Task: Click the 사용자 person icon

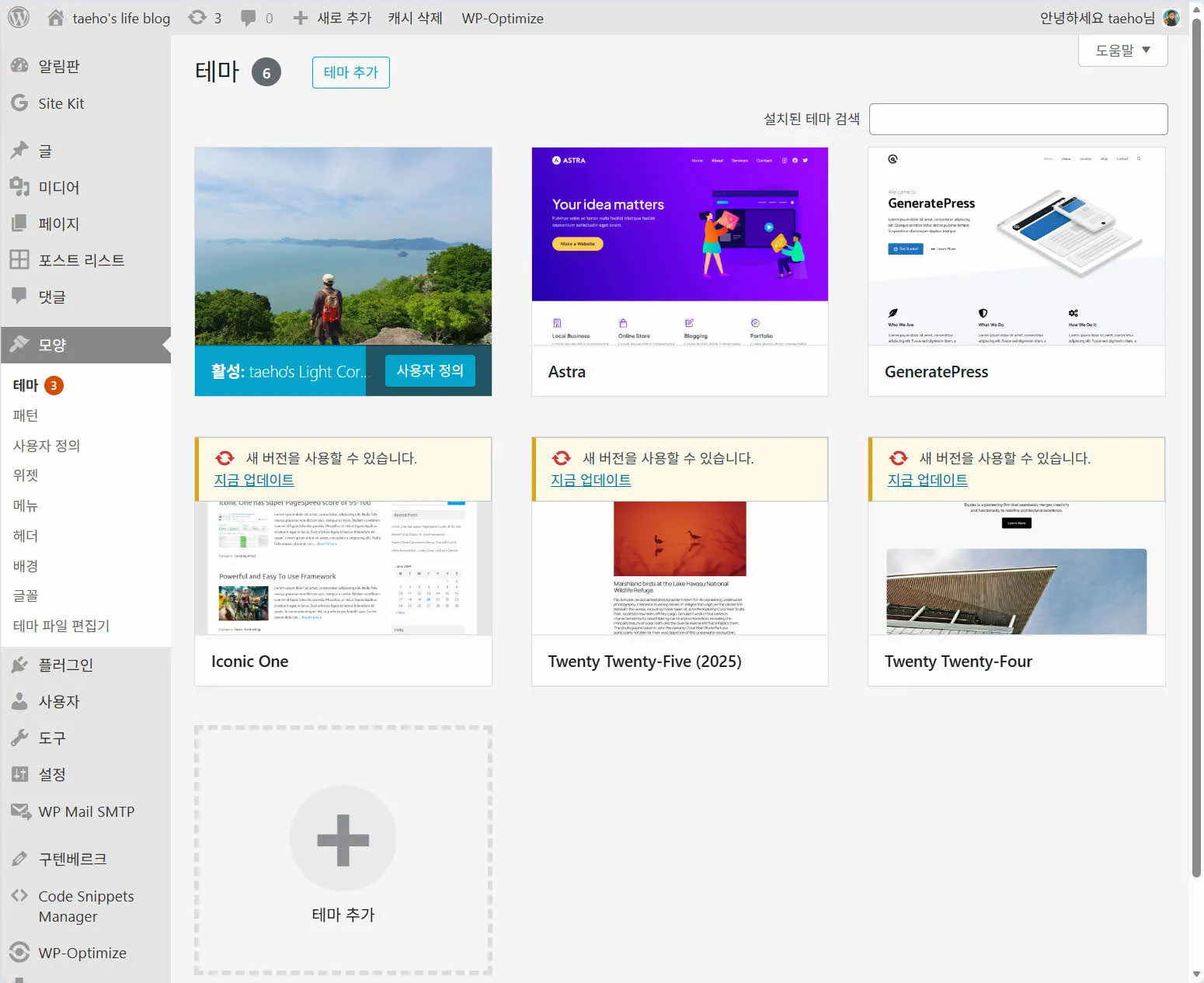Action: click(19, 701)
